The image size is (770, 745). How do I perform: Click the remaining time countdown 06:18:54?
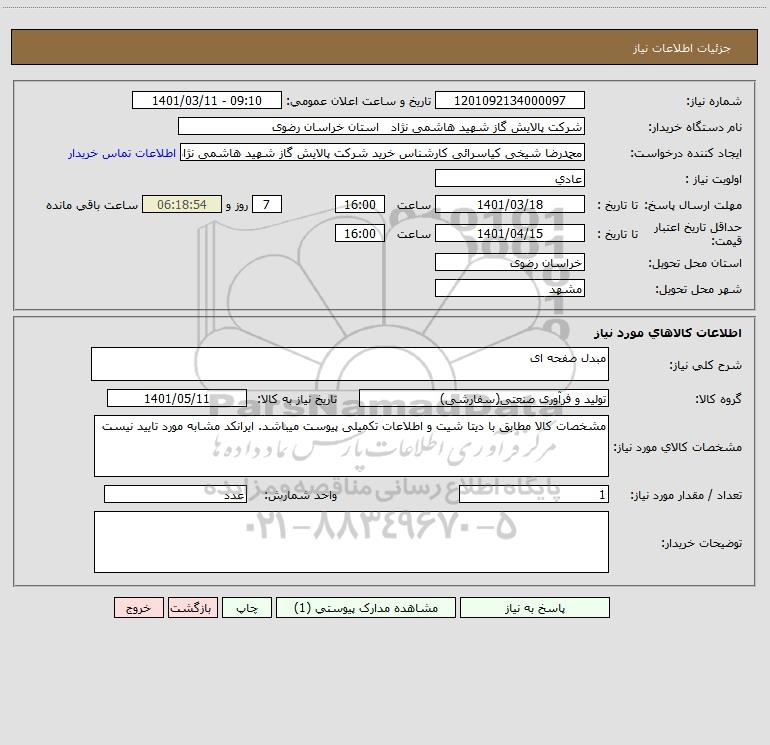tap(182, 204)
